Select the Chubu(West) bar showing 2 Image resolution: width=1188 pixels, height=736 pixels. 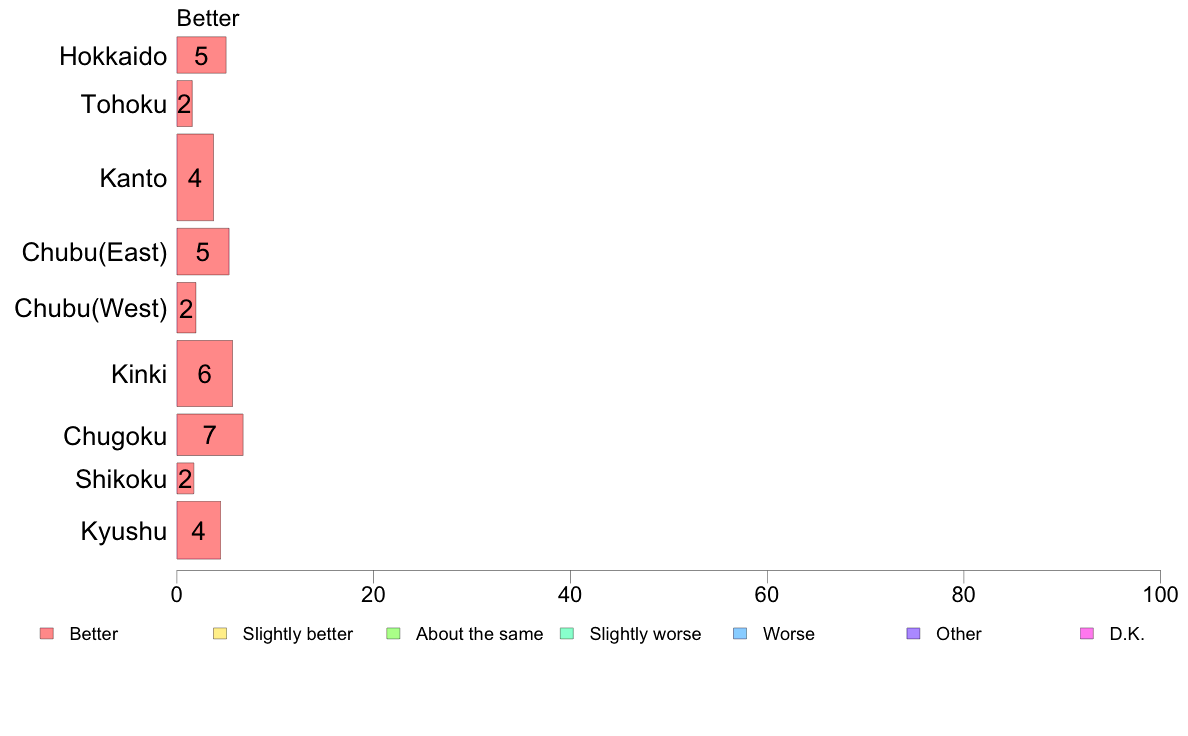click(186, 308)
